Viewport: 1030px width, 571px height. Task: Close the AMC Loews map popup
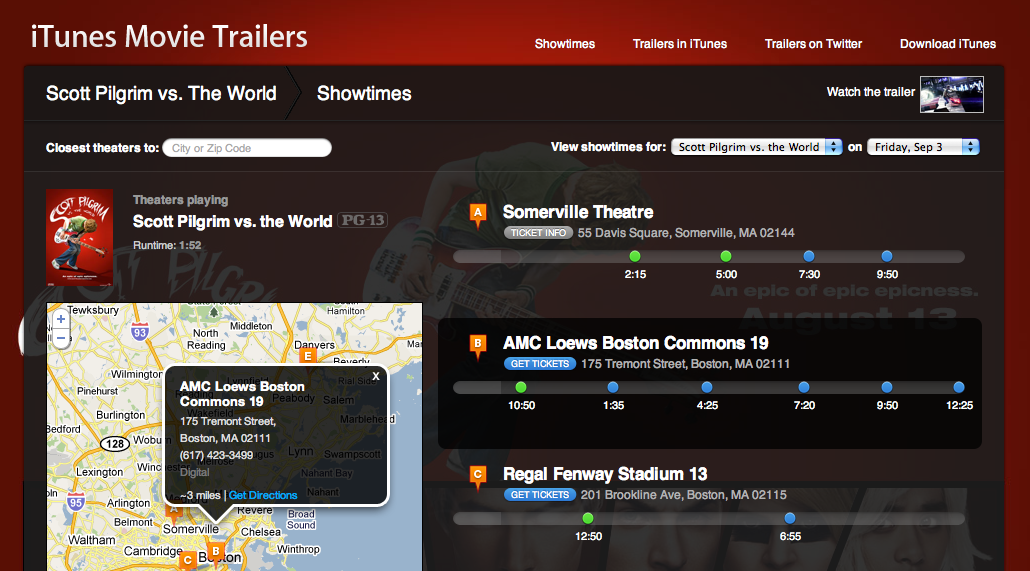(x=376, y=376)
